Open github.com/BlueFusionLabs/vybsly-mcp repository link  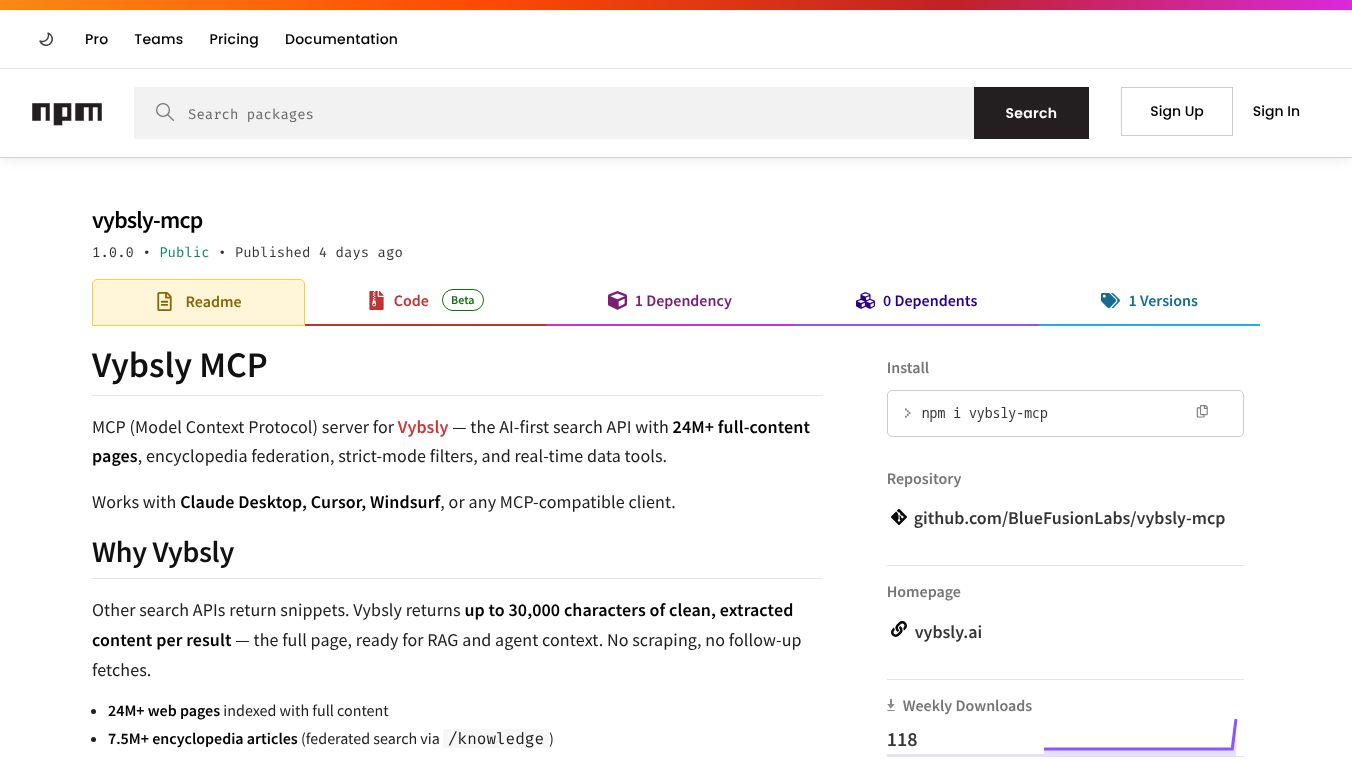(1069, 518)
